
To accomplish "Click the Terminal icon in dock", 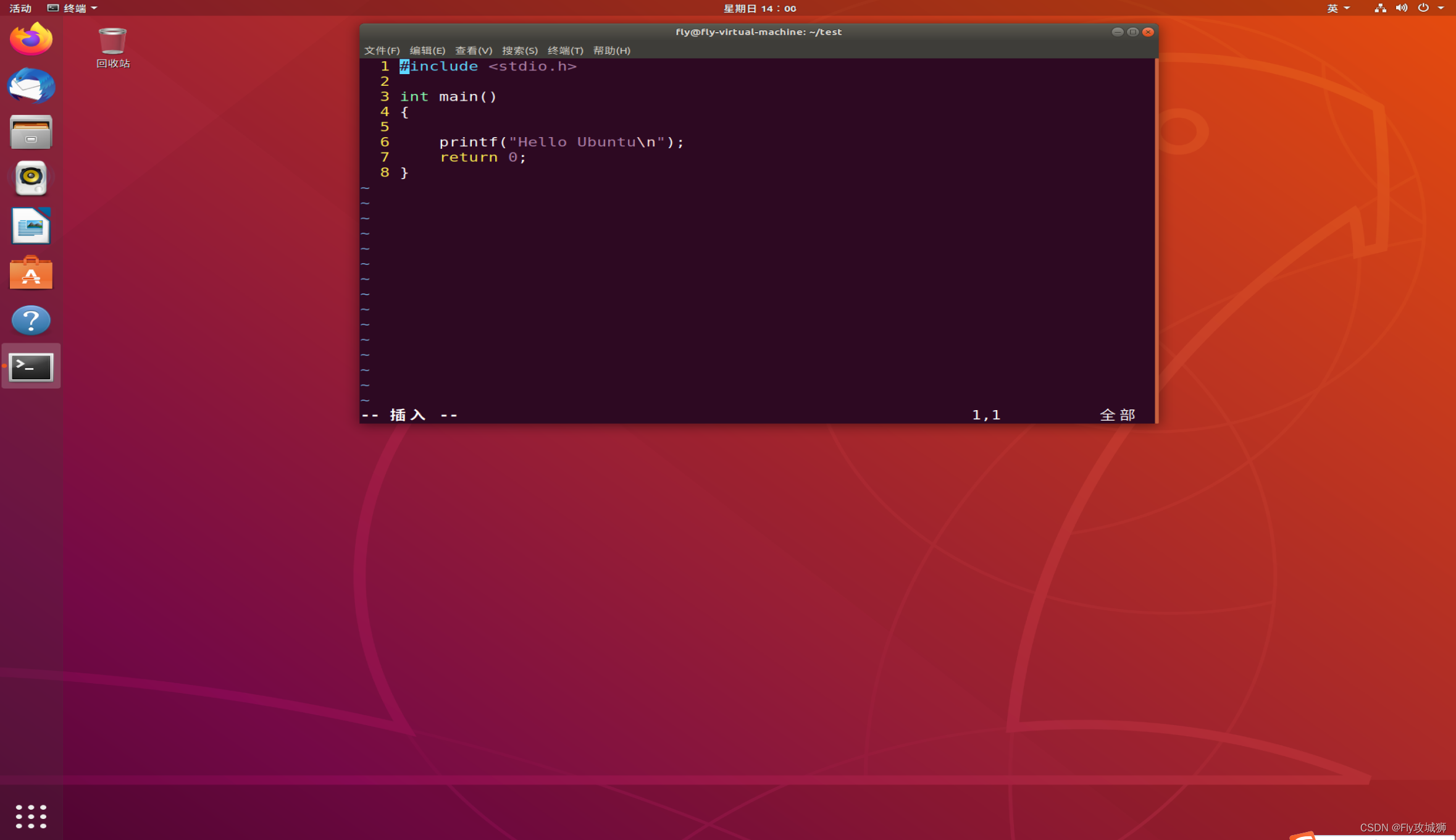I will [31, 366].
